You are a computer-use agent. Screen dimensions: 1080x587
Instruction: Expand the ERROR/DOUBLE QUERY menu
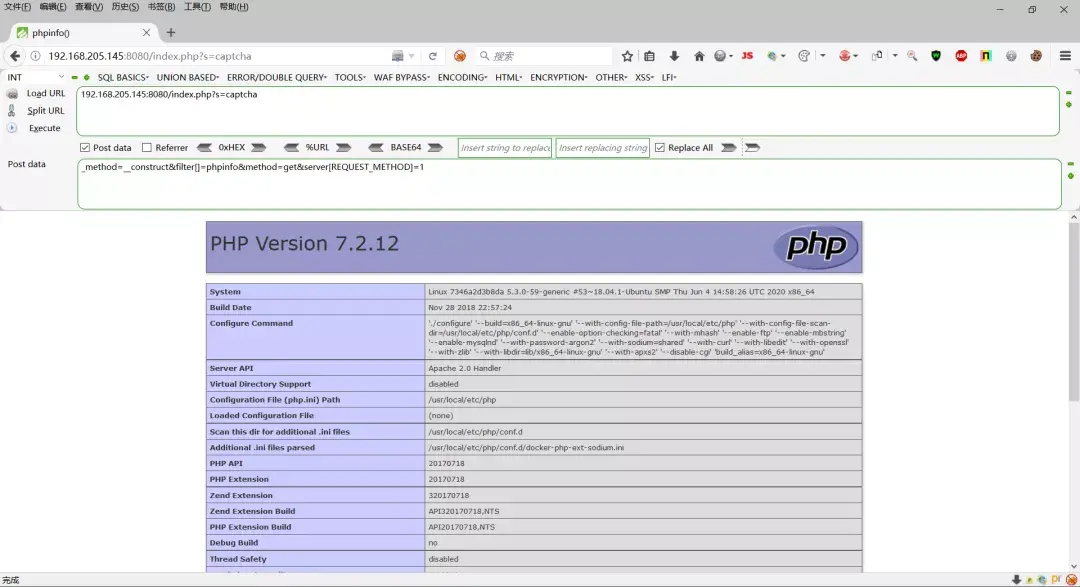click(277, 77)
